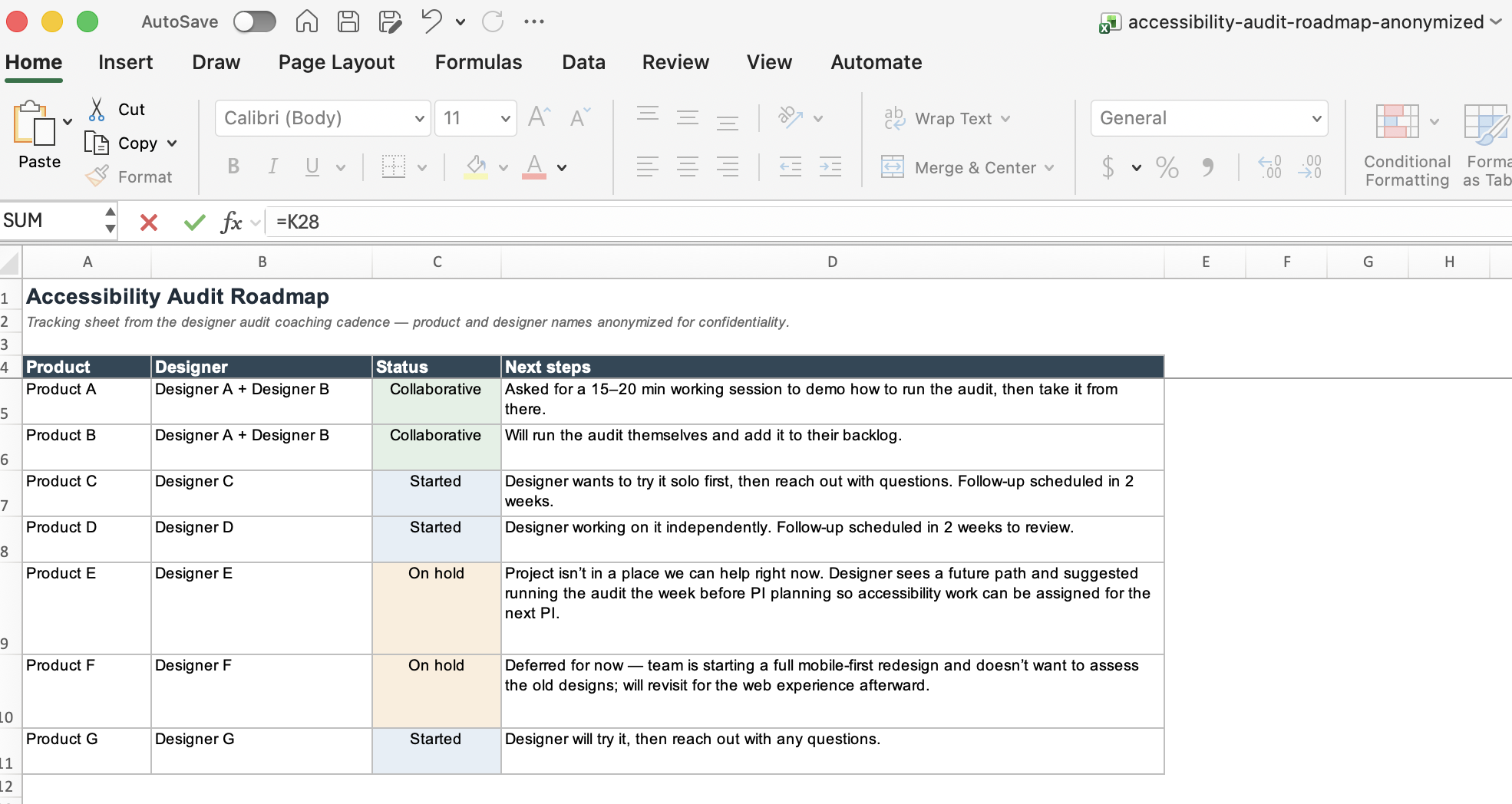1512x804 pixels.
Task: Apply the yellow fill color
Action: [476, 166]
